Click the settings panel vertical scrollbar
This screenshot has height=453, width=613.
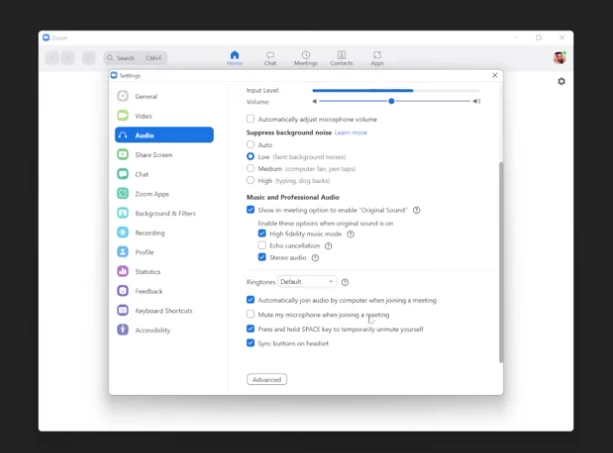(x=501, y=262)
